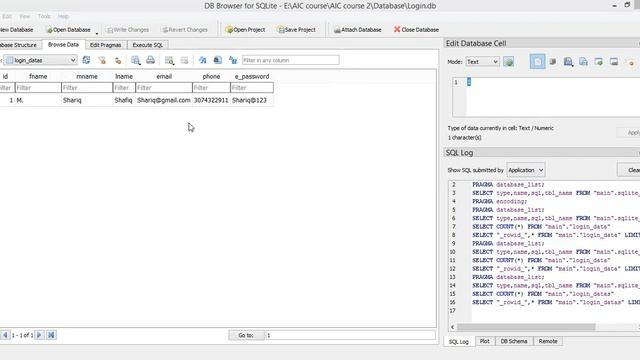
Task: Select cell Shariq@gmail.com
Action: (x=164, y=100)
